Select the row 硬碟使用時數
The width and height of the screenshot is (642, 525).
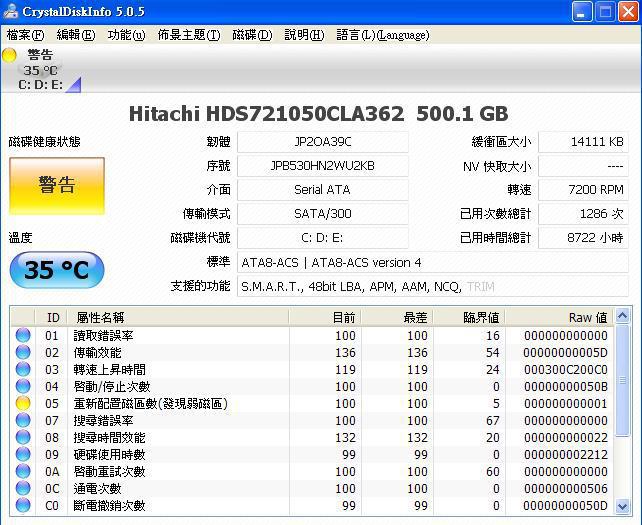[312, 455]
